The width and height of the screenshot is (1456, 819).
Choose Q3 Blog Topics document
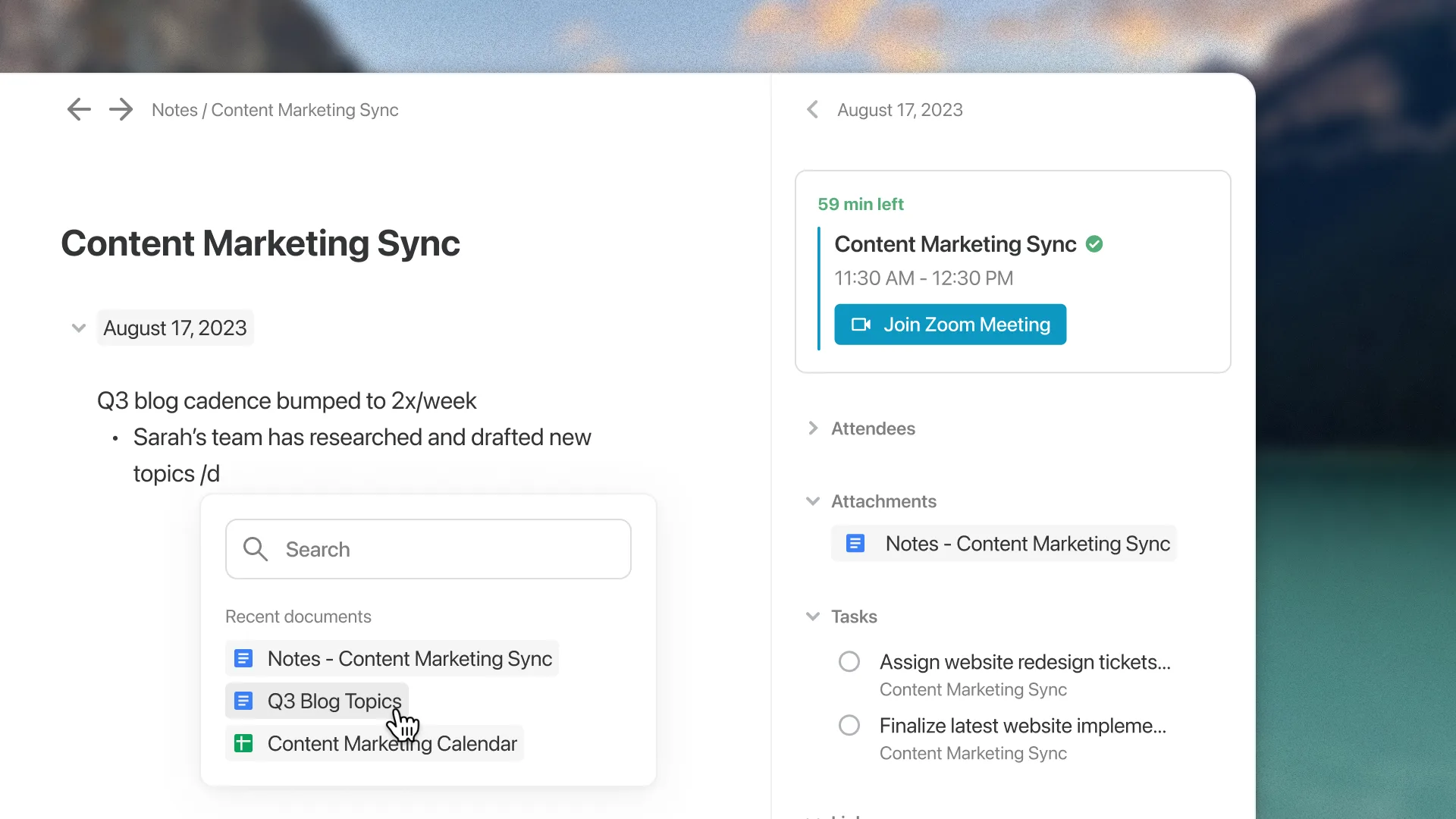point(317,701)
